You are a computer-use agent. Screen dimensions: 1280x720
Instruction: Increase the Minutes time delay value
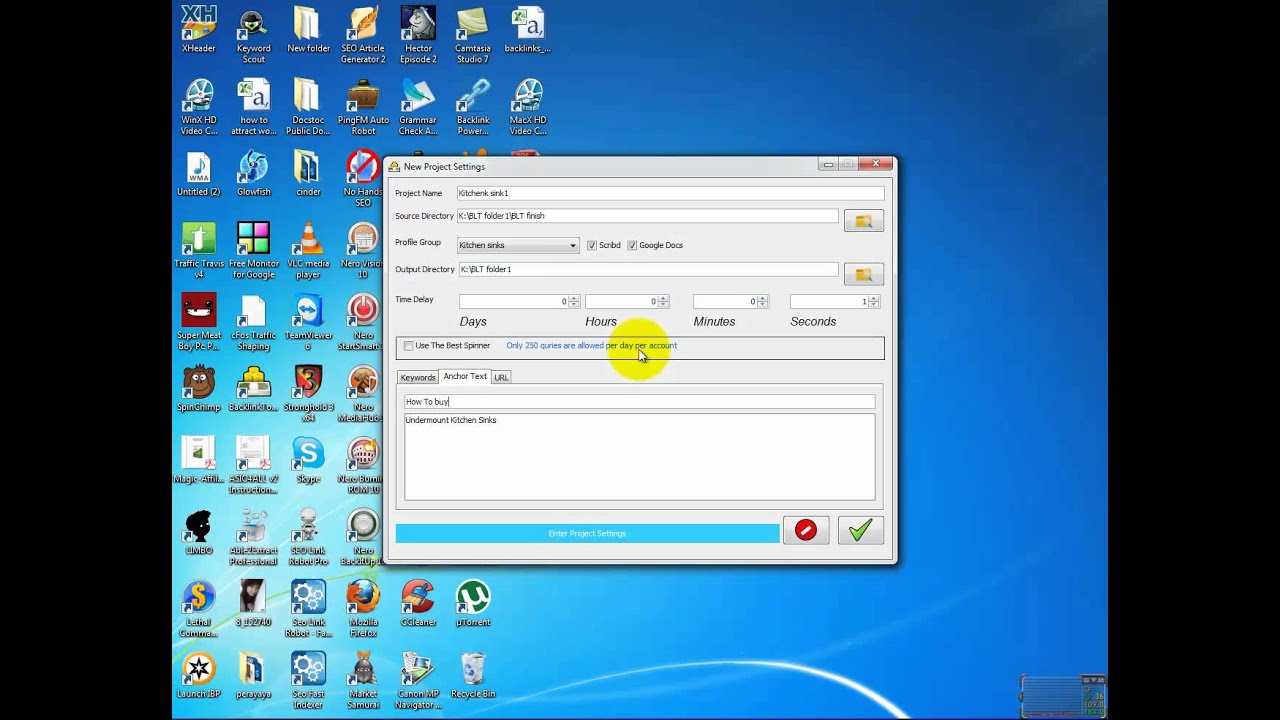point(763,298)
